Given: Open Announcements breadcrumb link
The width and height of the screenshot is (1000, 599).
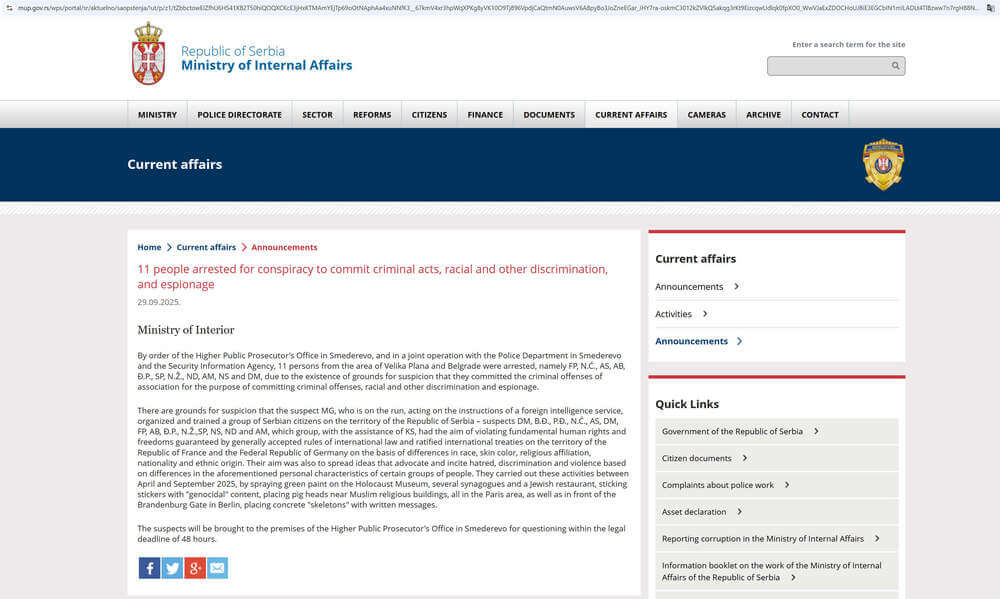Looking at the screenshot, I should tap(284, 248).
